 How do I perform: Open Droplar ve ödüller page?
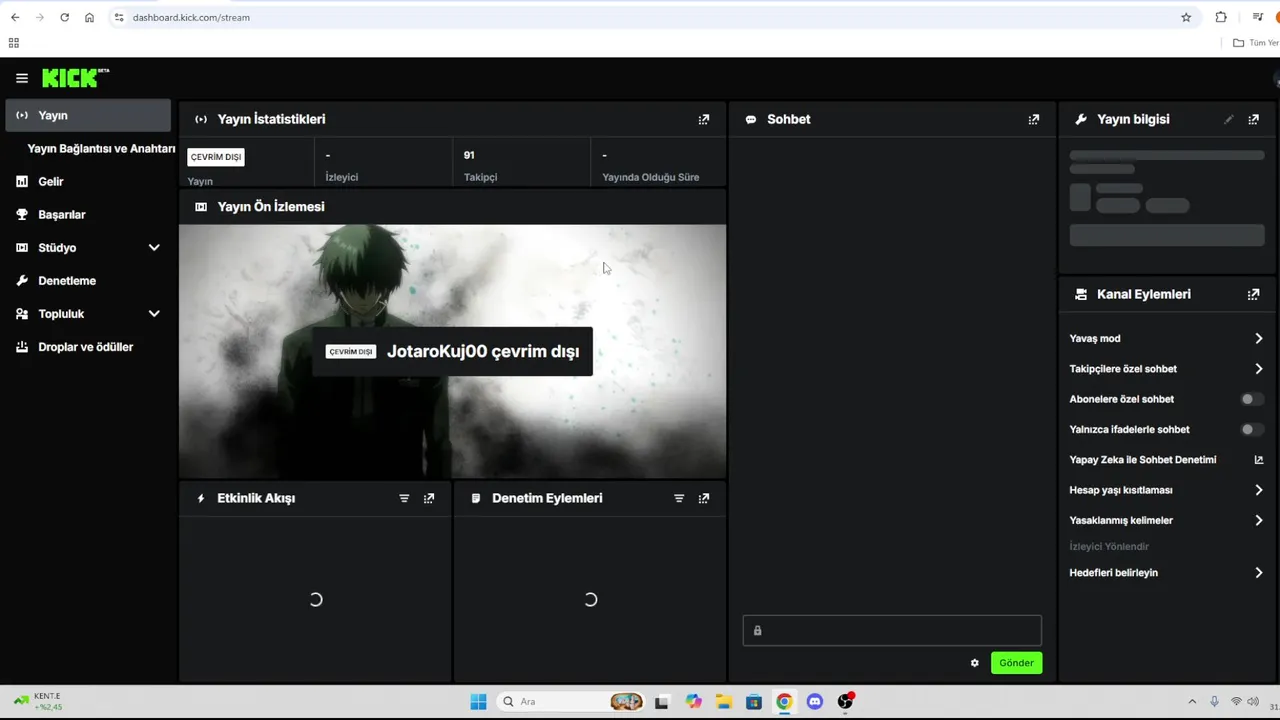pos(88,347)
